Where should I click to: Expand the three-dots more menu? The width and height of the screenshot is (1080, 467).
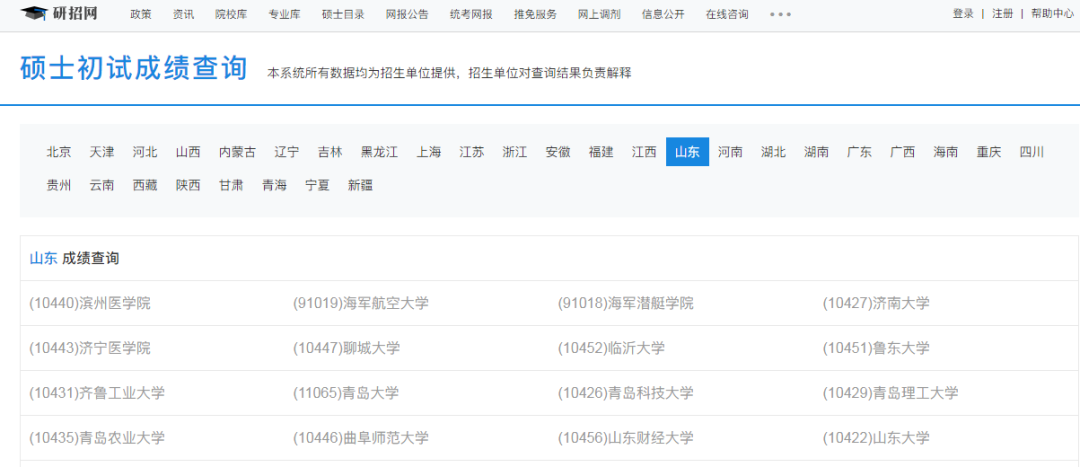tap(780, 14)
